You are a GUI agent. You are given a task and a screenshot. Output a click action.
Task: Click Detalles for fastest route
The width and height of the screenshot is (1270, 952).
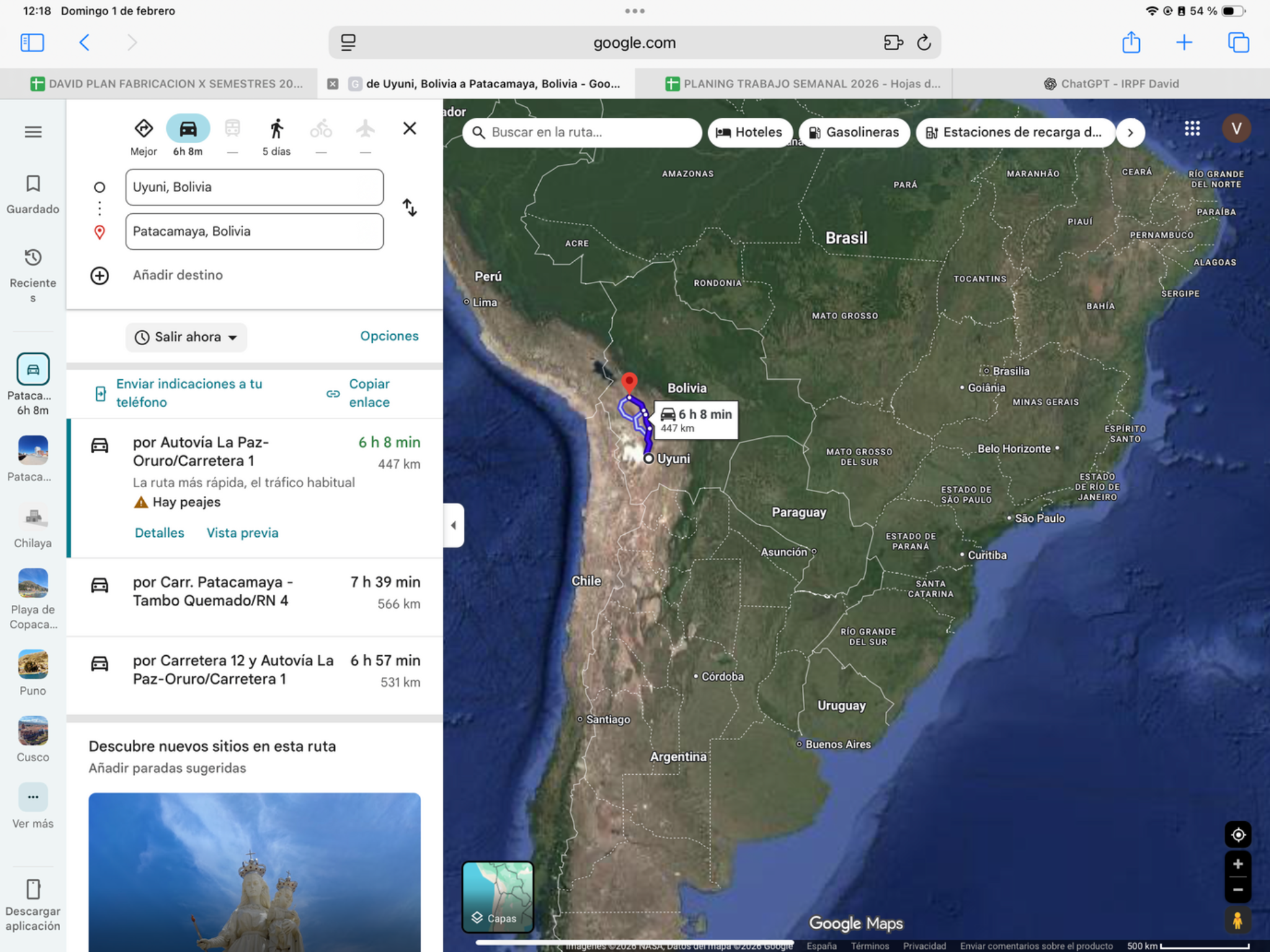159,532
